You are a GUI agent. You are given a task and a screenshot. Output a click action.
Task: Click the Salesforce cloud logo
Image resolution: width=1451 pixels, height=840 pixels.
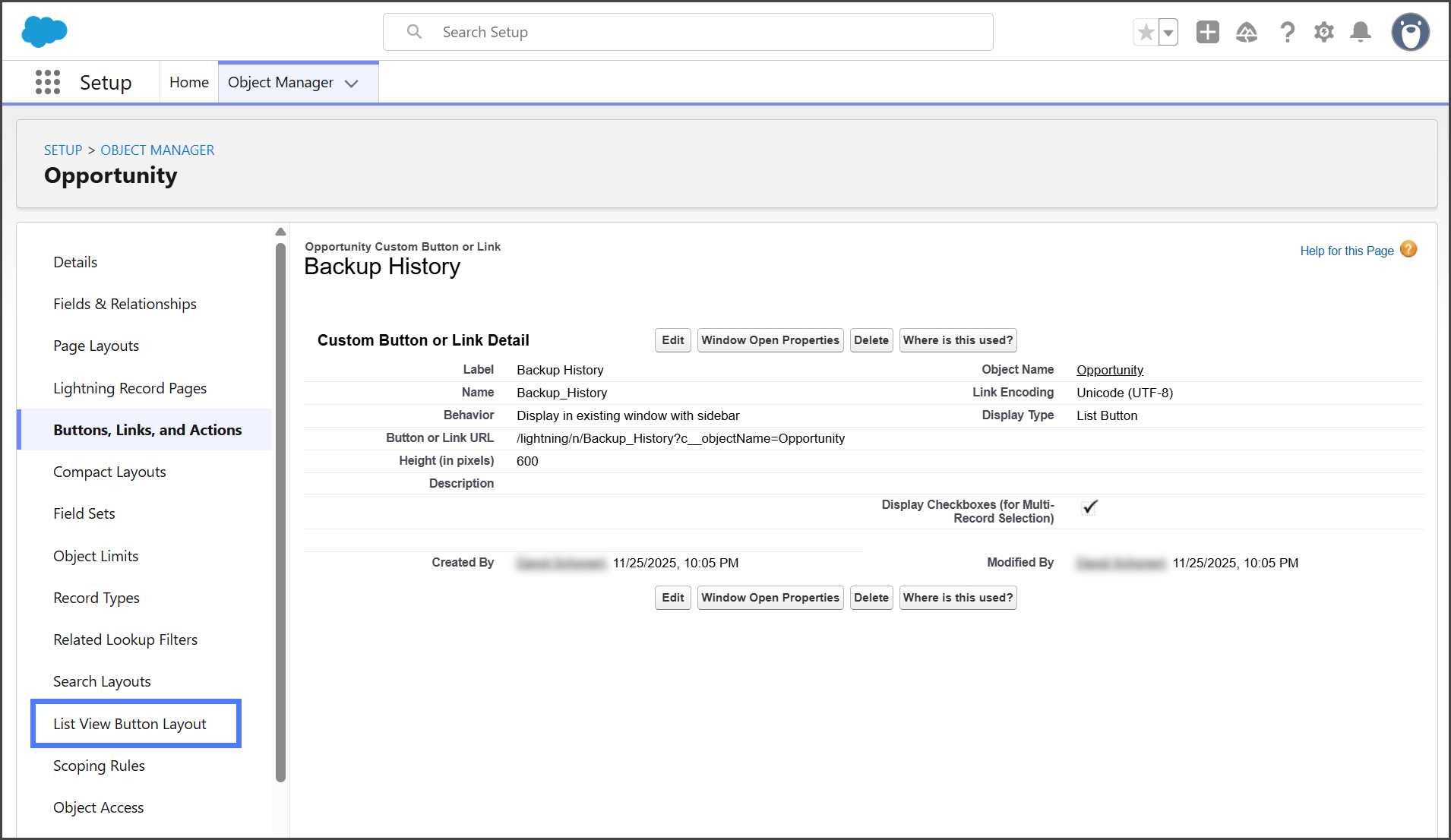point(44,32)
